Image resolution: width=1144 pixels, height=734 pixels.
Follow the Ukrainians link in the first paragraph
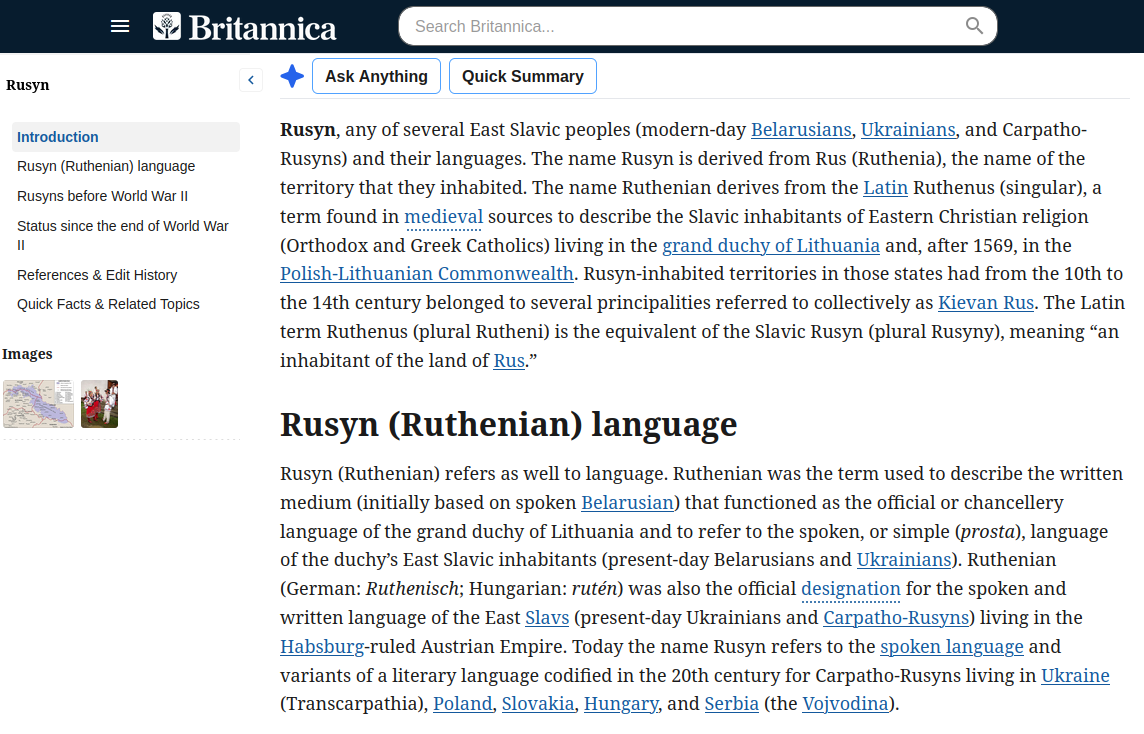coord(908,130)
